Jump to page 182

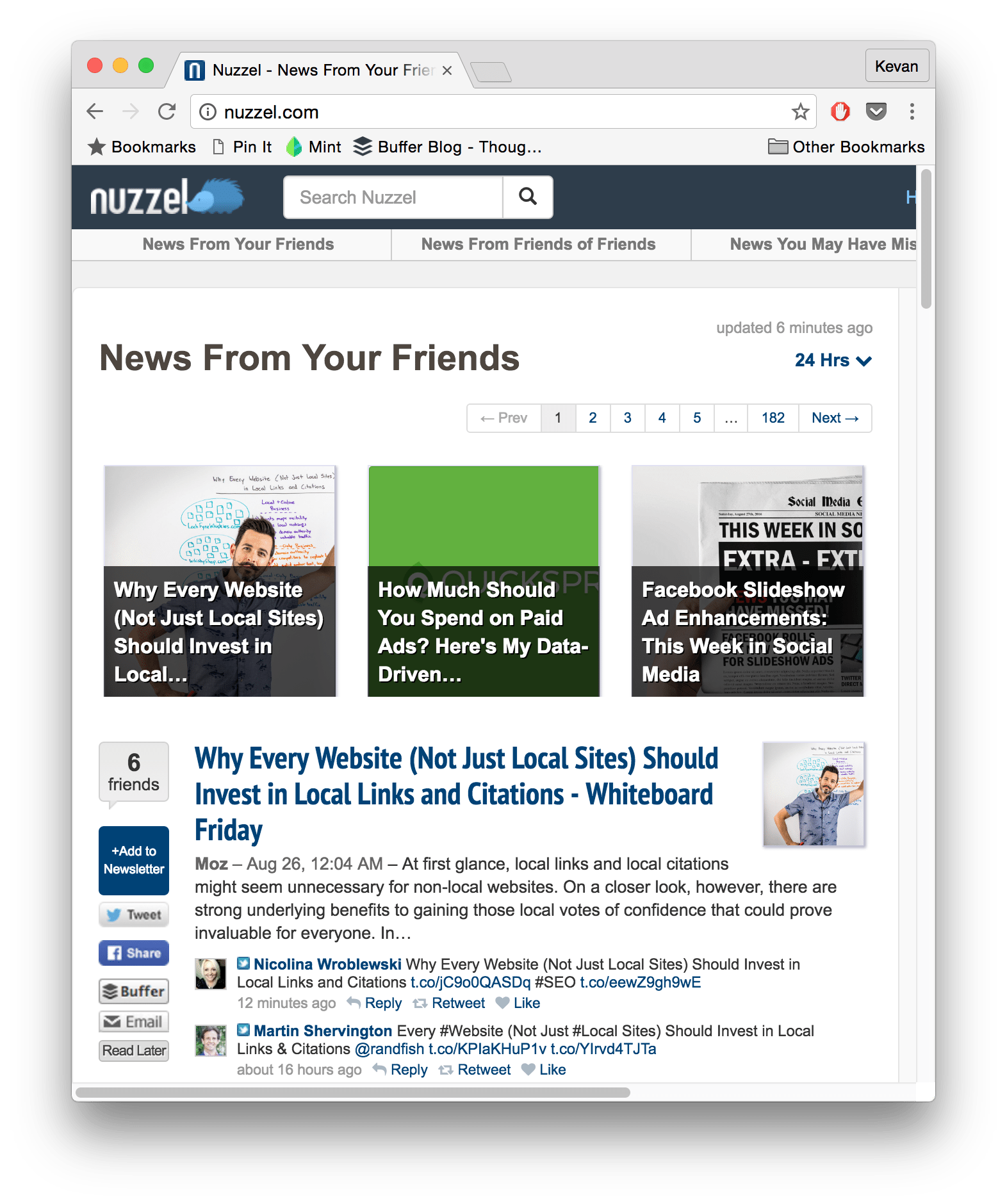click(x=773, y=418)
